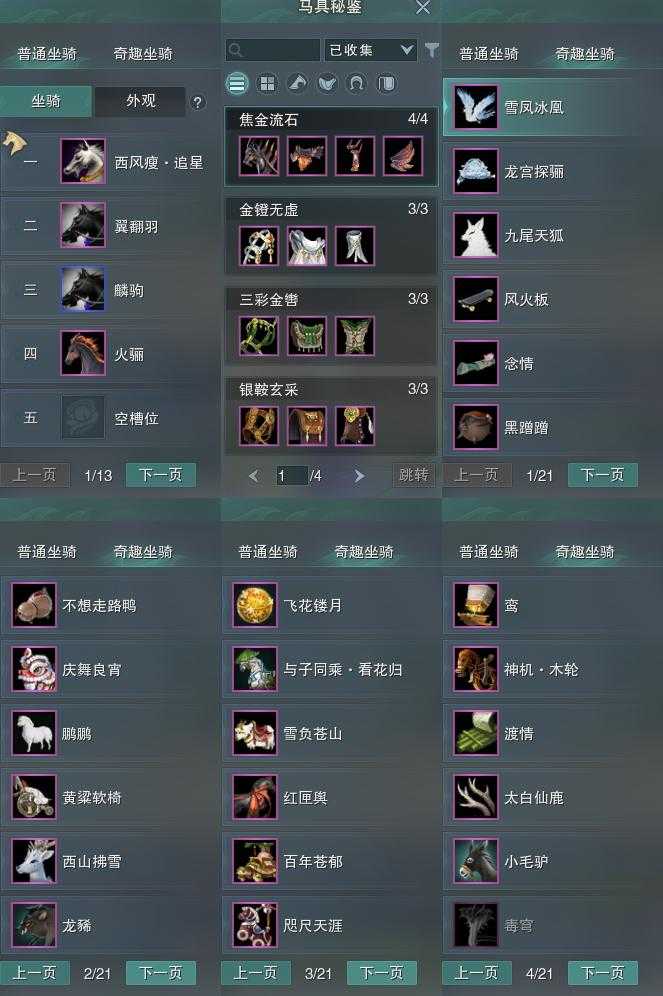Image resolution: width=663 pixels, height=996 pixels.
Task: Click the 跳转 jump button
Action: click(413, 475)
